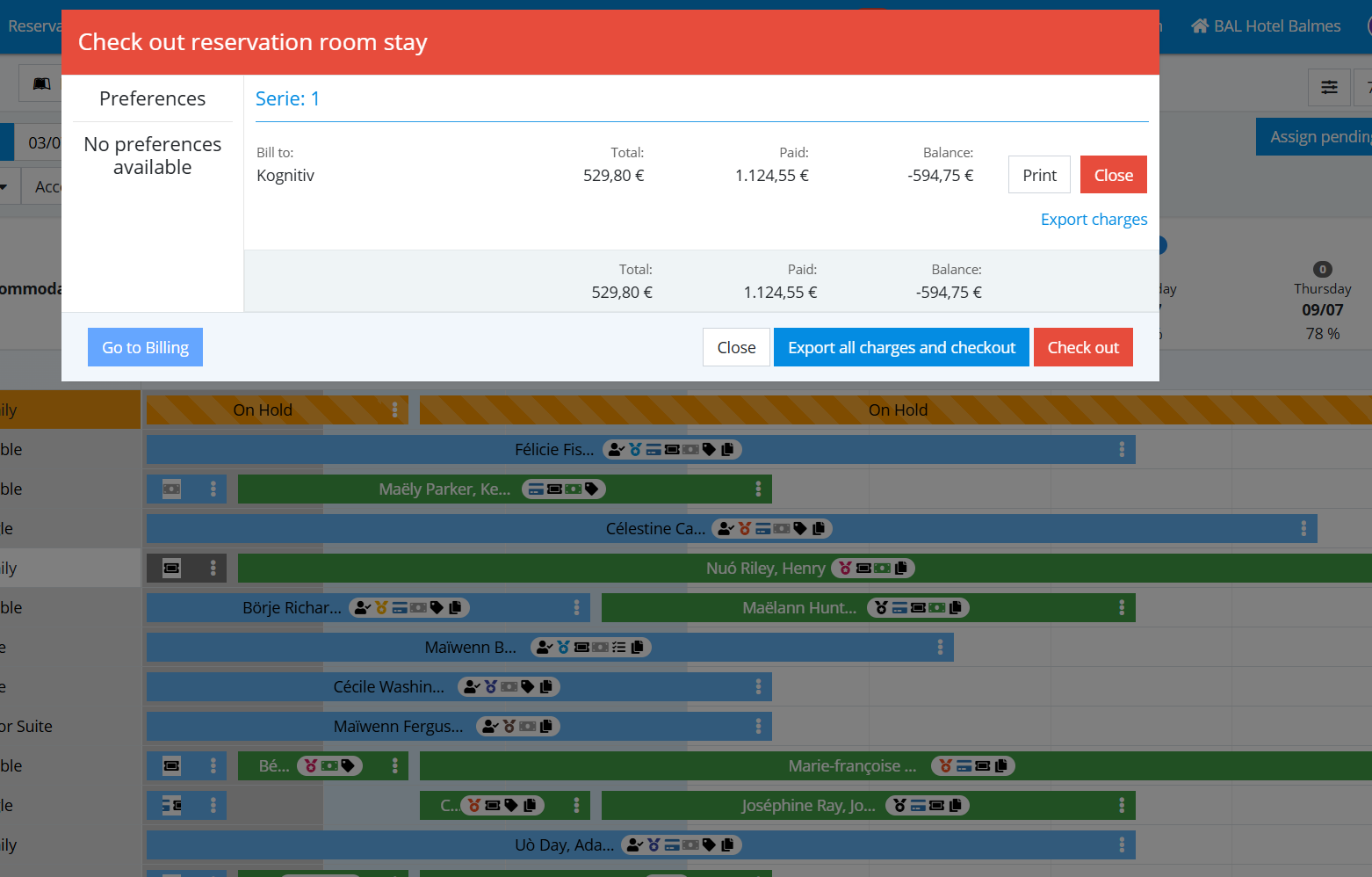Click the red Check out button
1372x877 pixels.
pyautogui.click(x=1083, y=347)
